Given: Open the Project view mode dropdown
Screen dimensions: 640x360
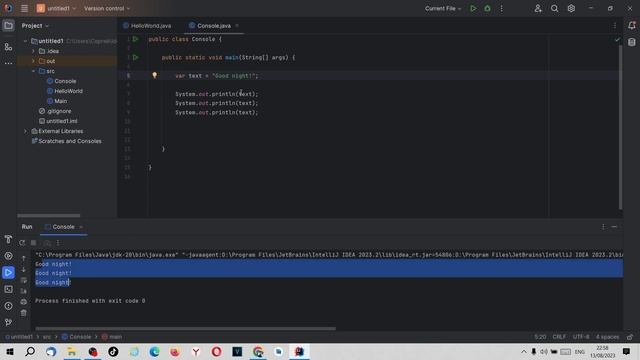Looking at the screenshot, I should [35, 26].
